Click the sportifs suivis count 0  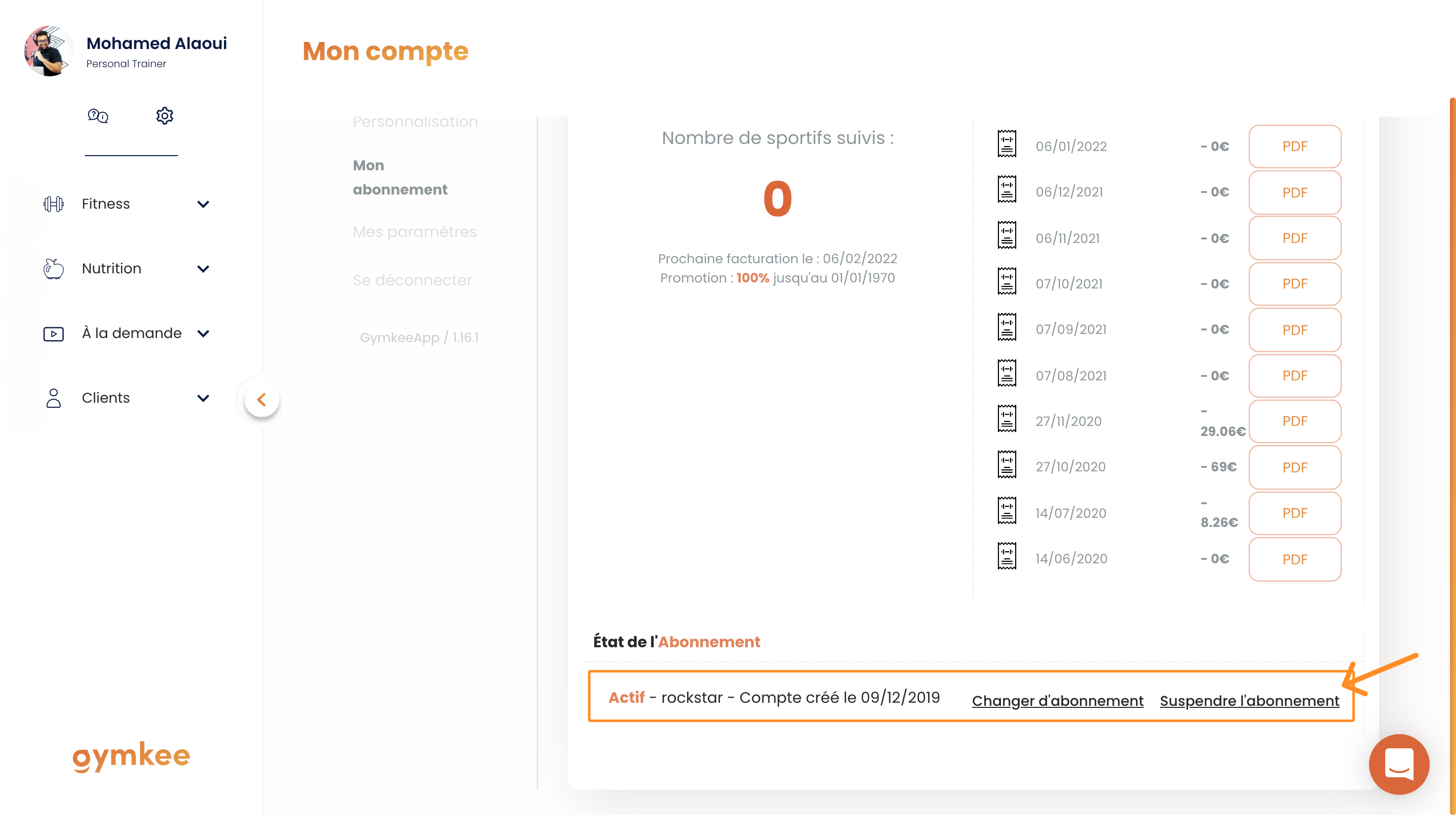pyautogui.click(x=778, y=199)
